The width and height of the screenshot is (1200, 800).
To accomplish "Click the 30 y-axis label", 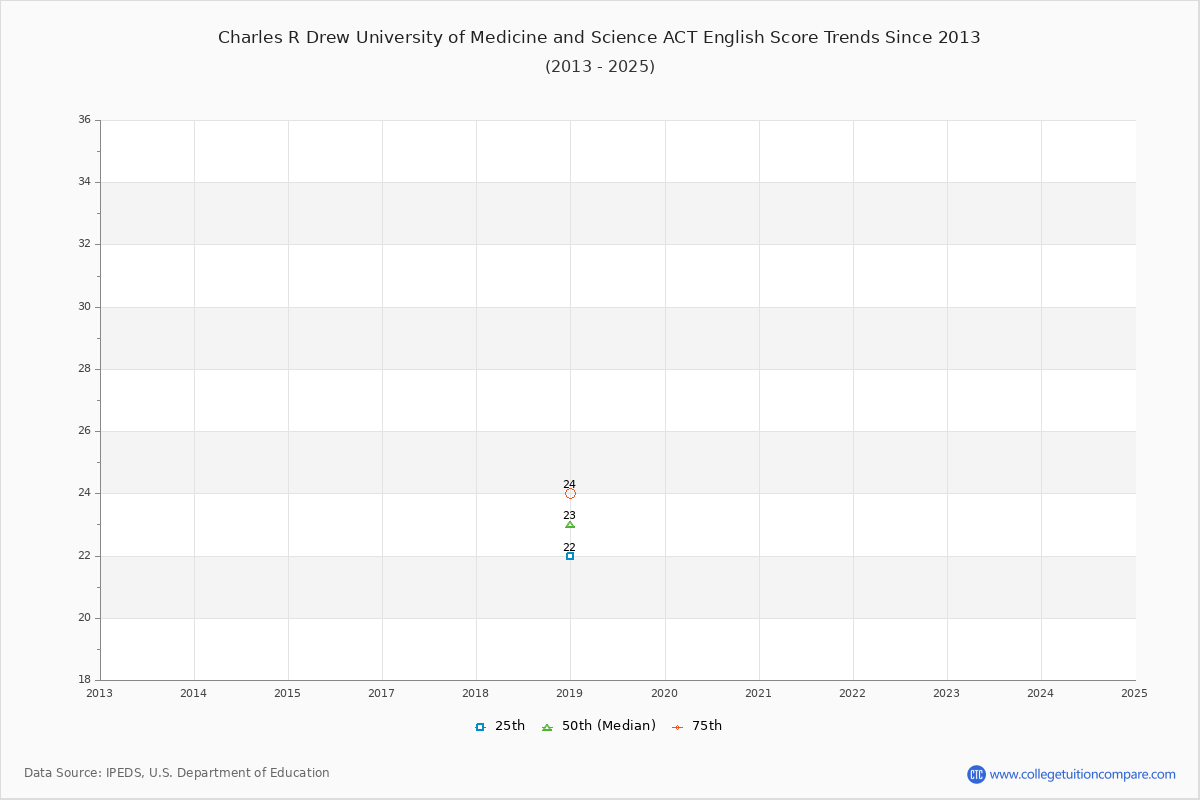I will (x=84, y=307).
